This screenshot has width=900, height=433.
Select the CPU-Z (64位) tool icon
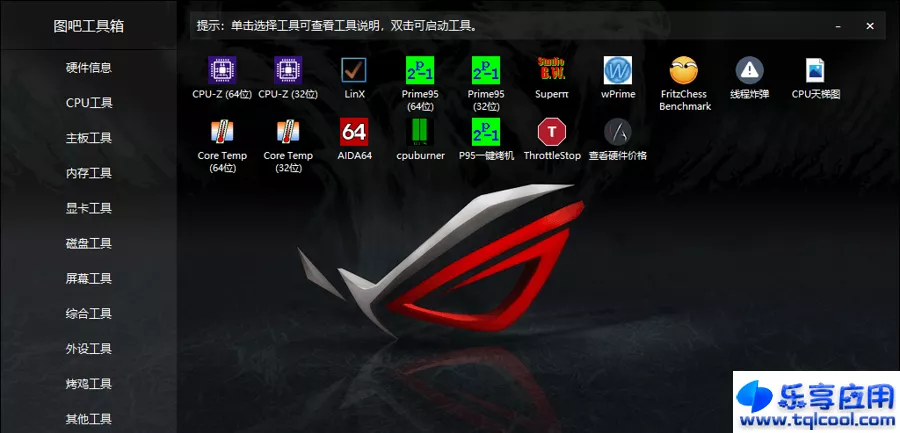click(222, 70)
